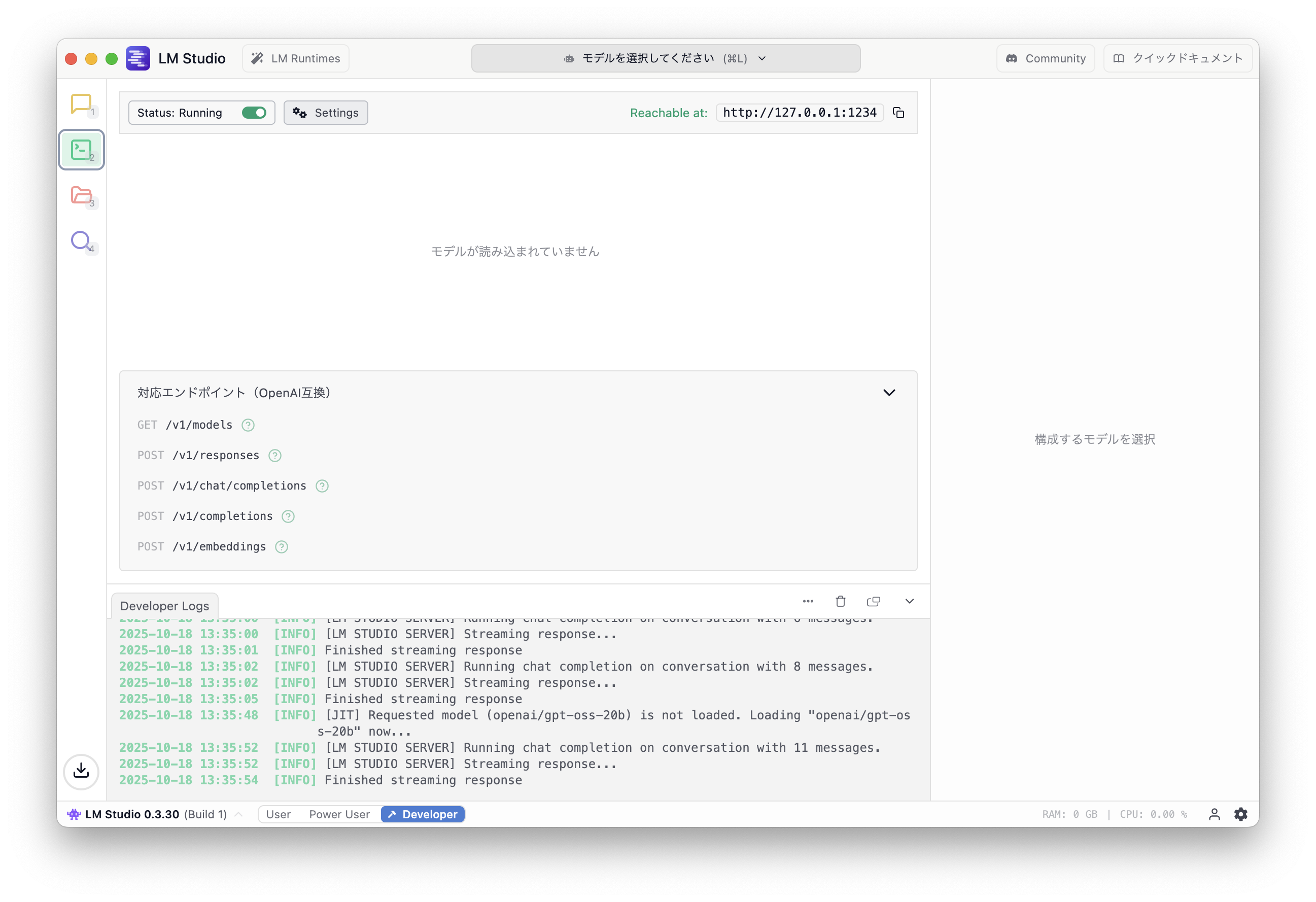Viewport: 1316px width, 902px height.
Task: Switch to the Power User mode
Action: point(339,814)
